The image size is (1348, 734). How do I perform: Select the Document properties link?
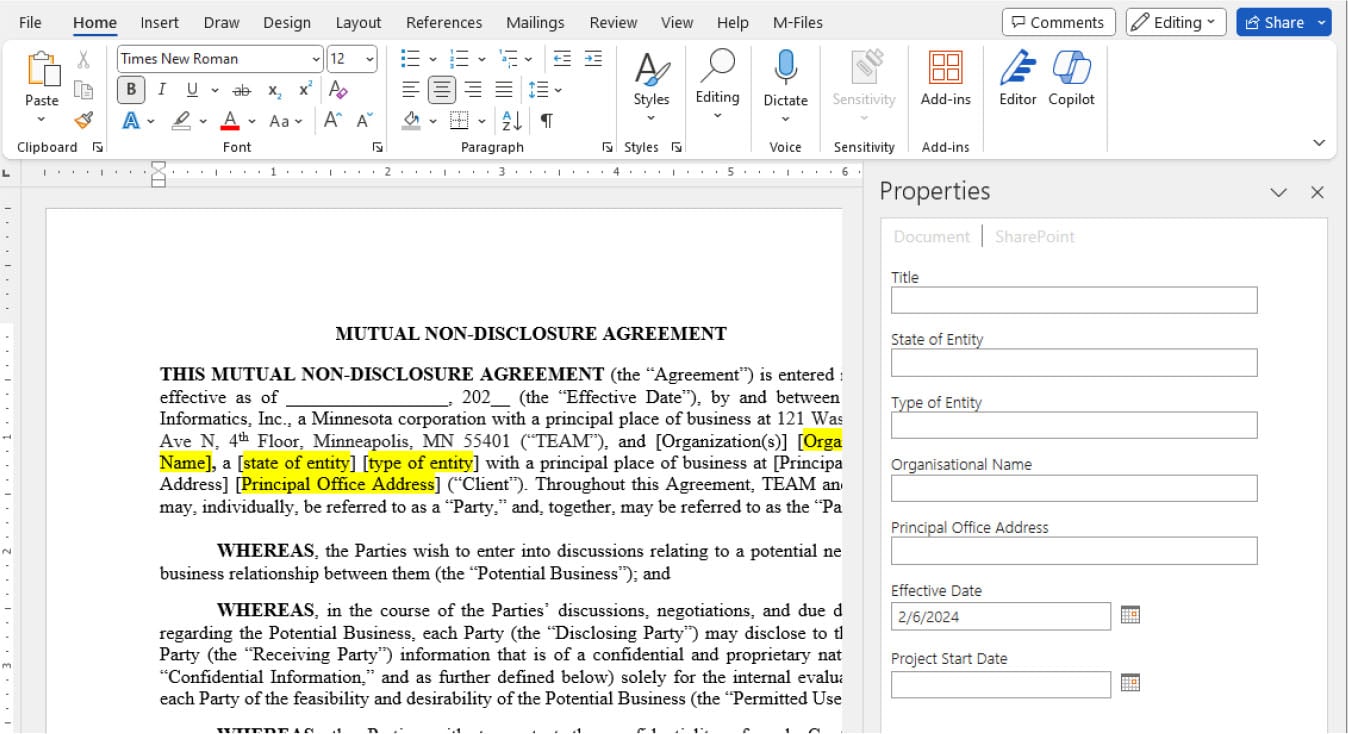point(932,237)
